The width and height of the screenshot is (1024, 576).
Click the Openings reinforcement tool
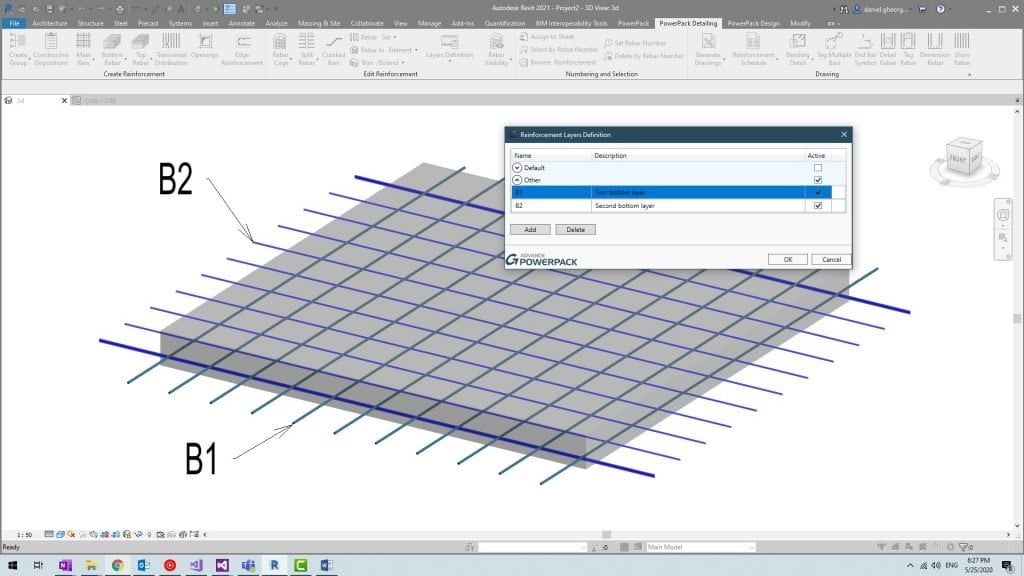(204, 46)
